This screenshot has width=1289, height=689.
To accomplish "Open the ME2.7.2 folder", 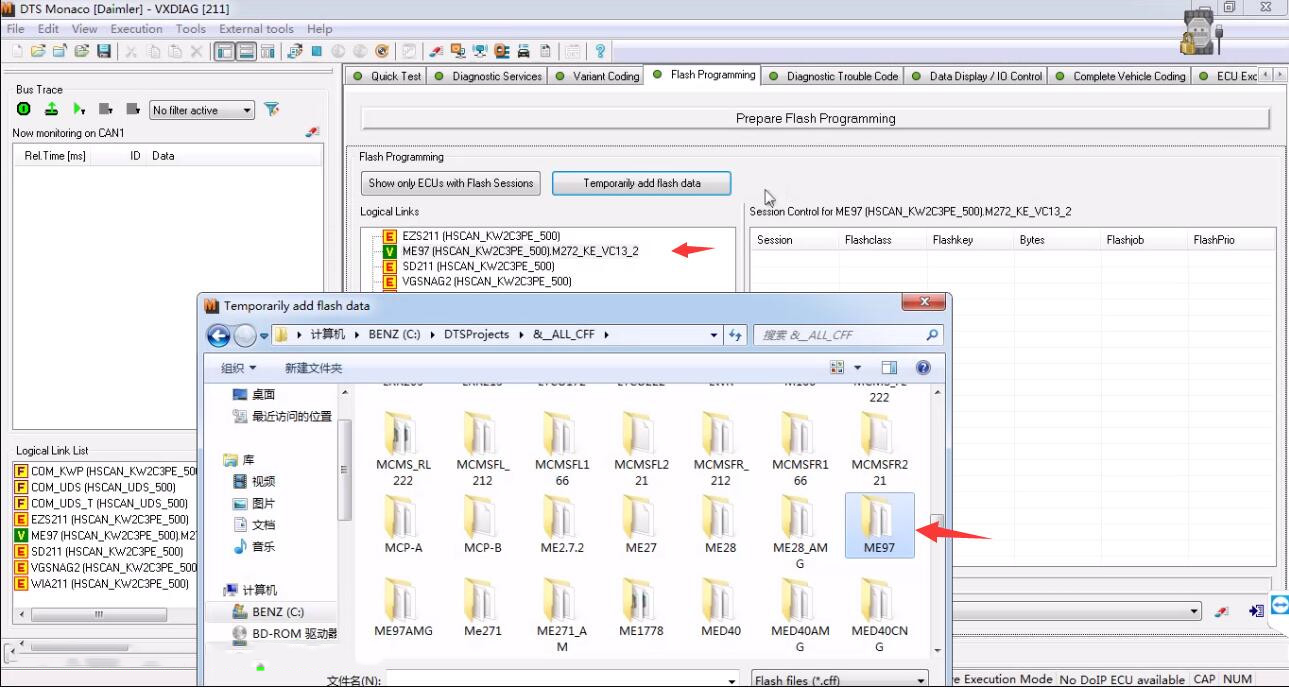I will click(x=562, y=524).
